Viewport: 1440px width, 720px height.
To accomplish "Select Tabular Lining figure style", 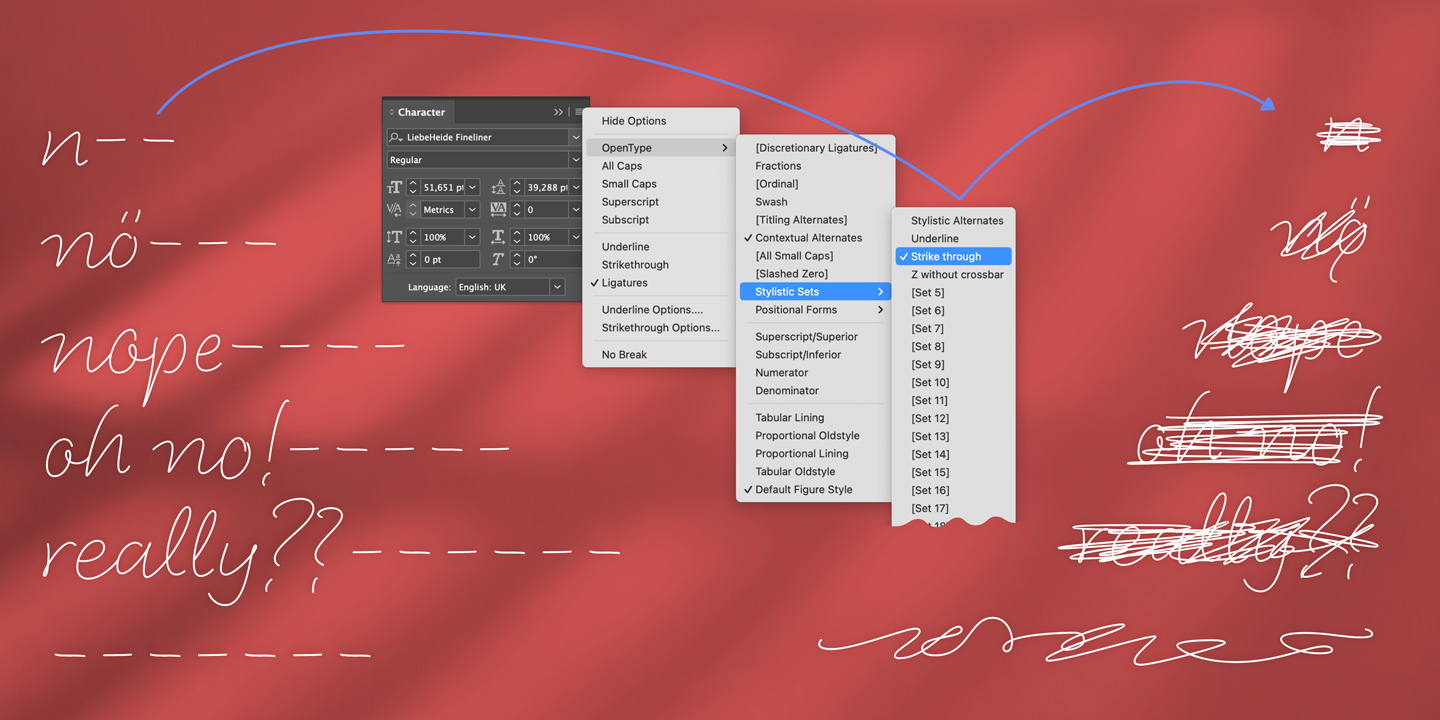I will point(789,418).
